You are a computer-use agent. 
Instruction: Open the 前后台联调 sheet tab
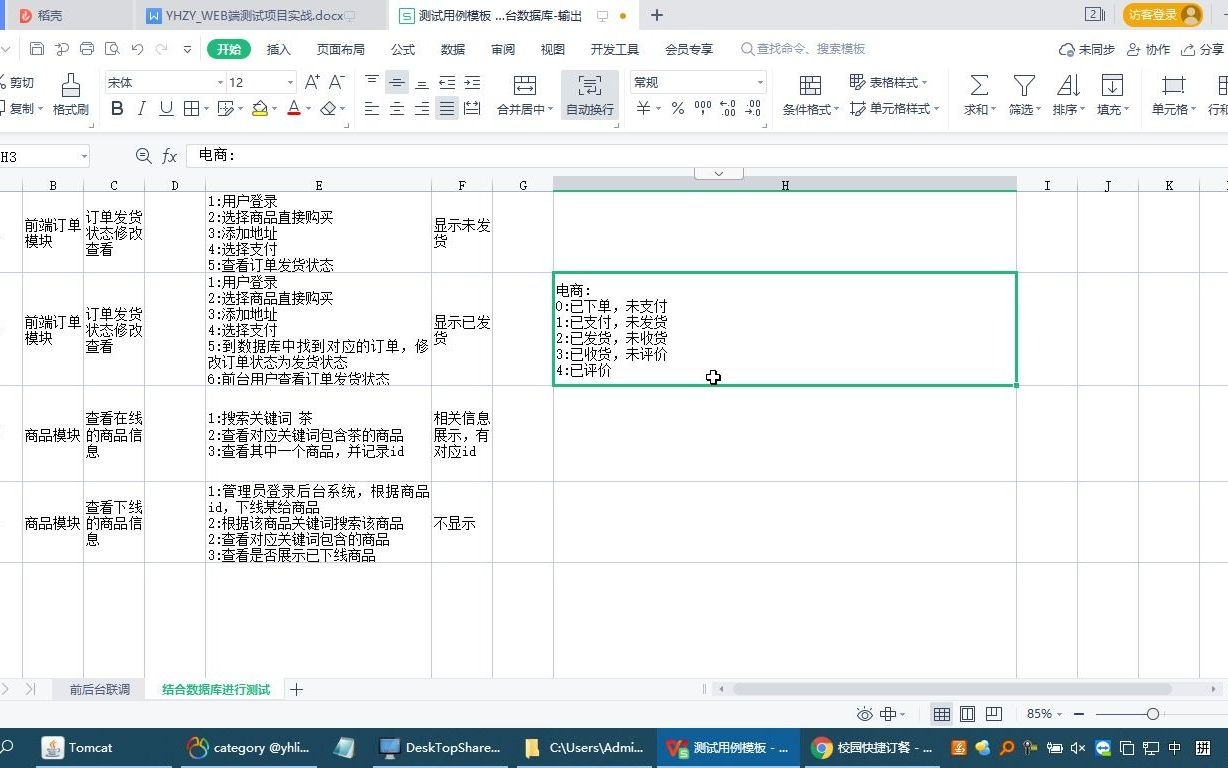98,689
